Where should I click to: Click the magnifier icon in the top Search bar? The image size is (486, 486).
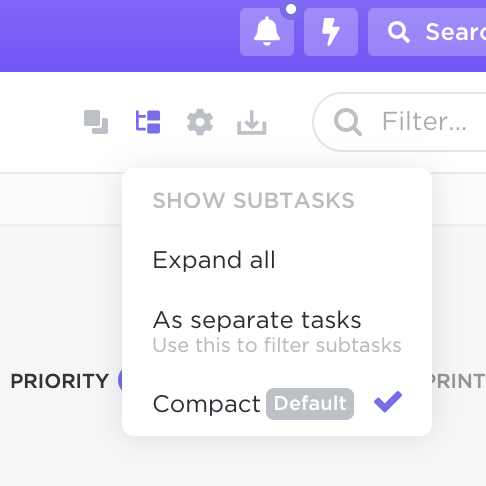point(399,32)
